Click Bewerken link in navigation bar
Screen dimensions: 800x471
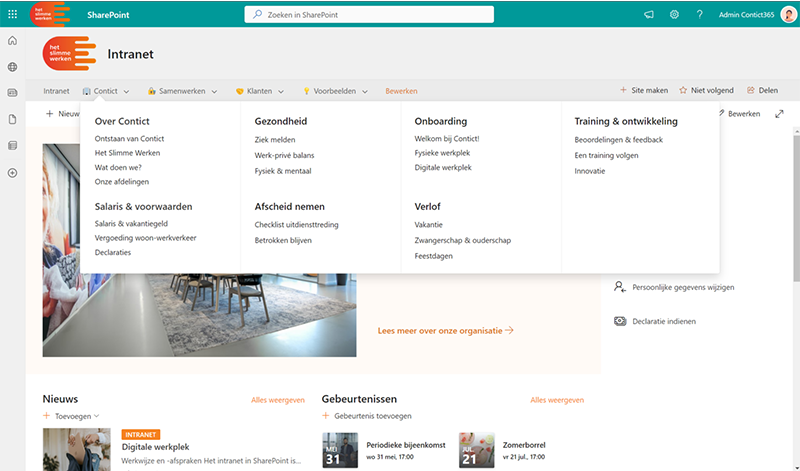pos(401,91)
